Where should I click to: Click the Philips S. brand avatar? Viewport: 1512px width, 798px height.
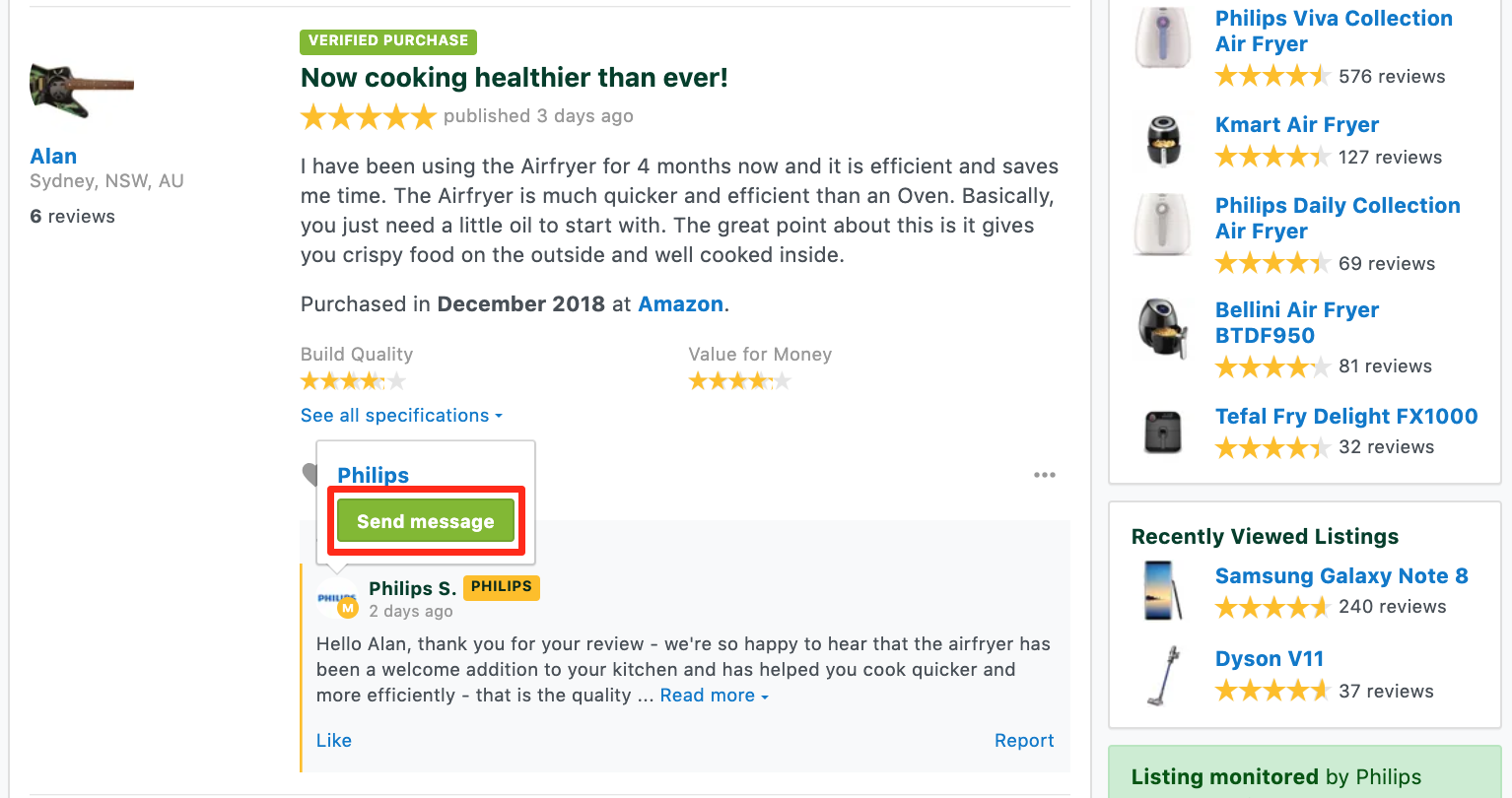click(x=337, y=599)
